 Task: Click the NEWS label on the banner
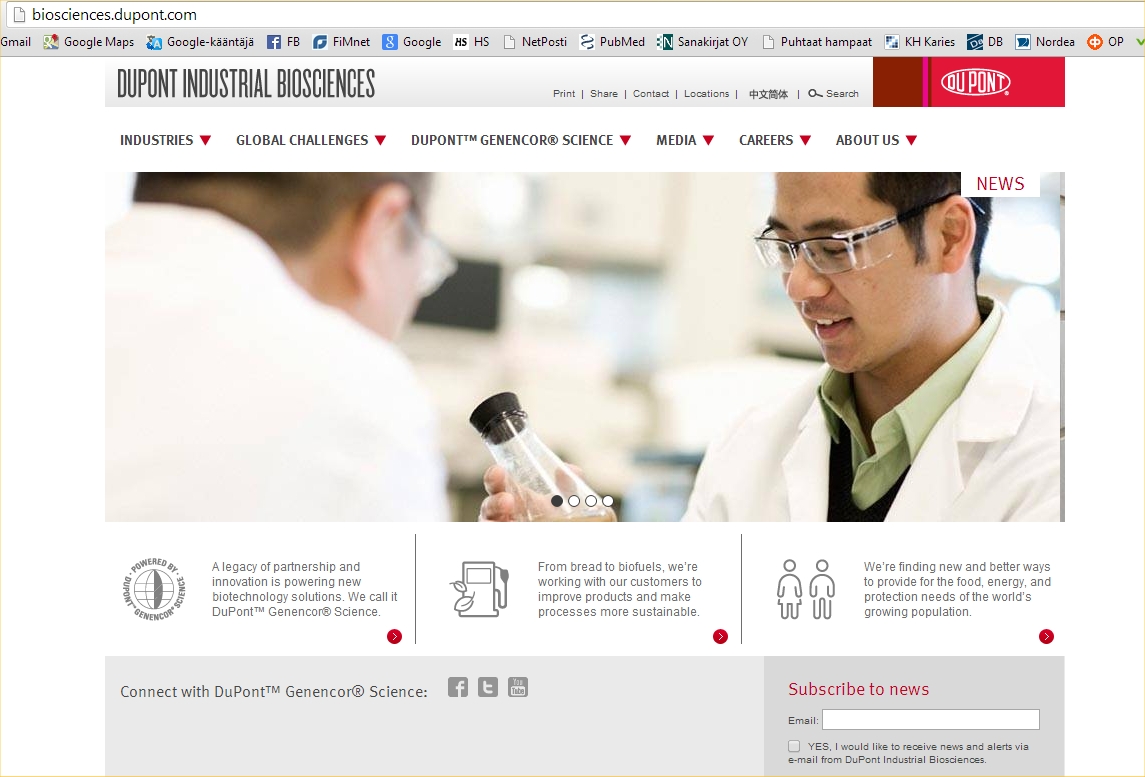(x=1000, y=184)
